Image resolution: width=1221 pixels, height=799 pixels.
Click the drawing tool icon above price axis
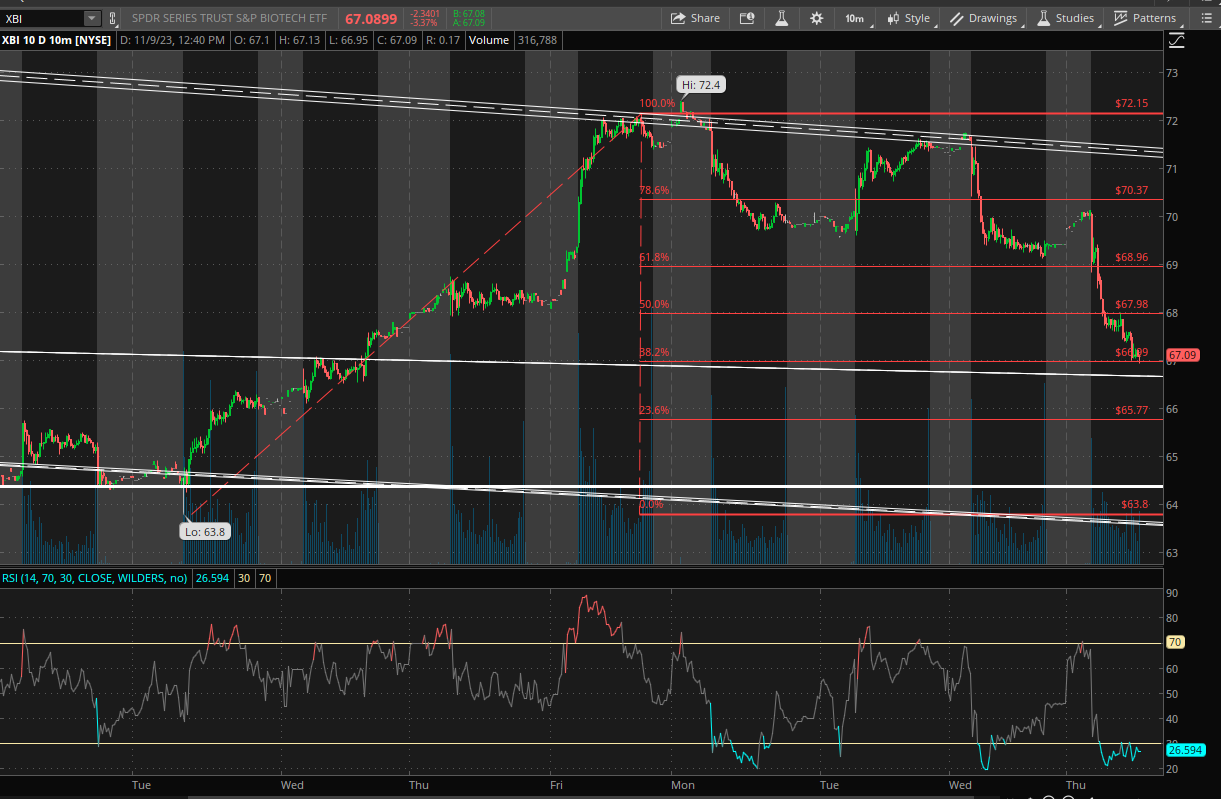[x=1176, y=41]
